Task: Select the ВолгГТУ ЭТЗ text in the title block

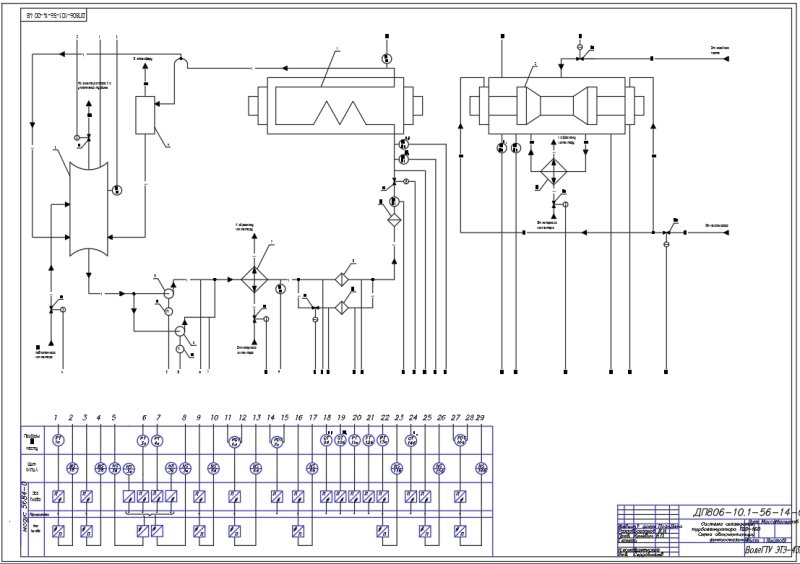Action: [x=771, y=551]
